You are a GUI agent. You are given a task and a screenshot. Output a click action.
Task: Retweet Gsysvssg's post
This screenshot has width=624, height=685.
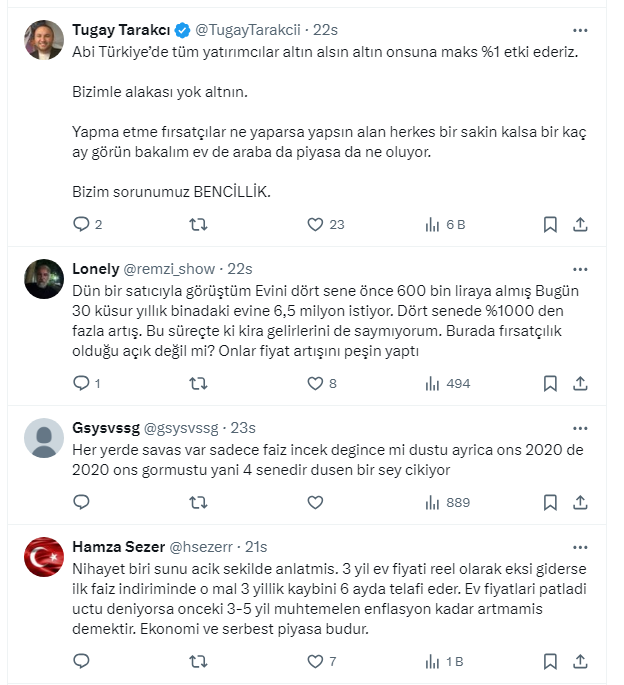tap(198, 502)
